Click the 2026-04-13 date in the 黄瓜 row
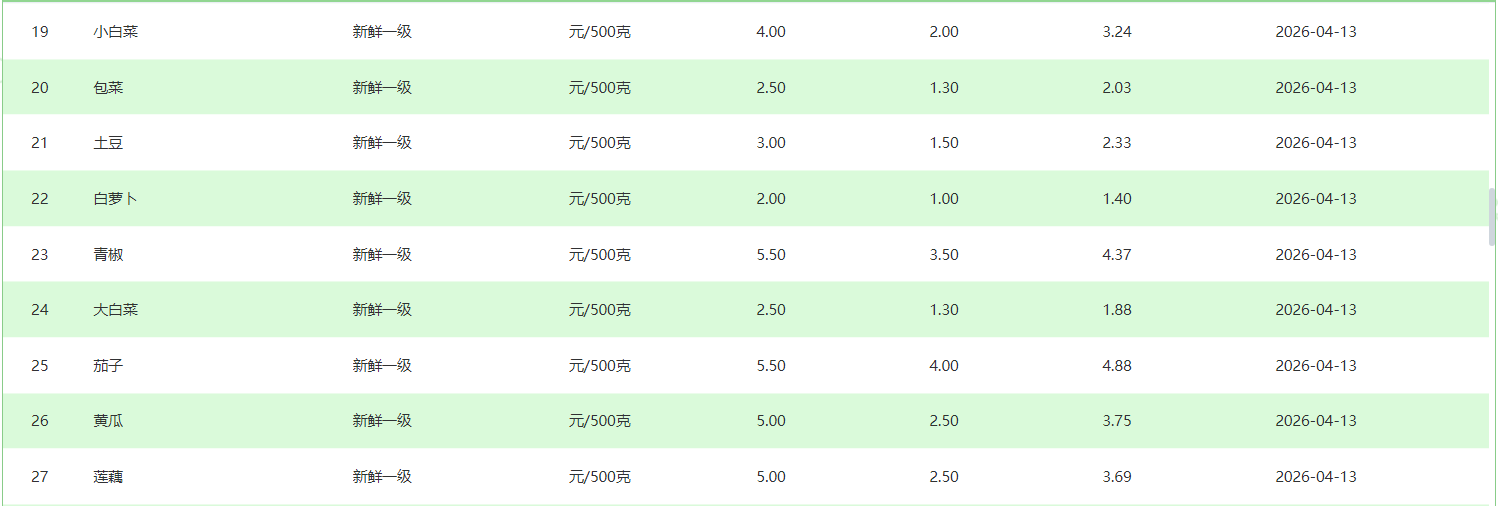1498x506 pixels. point(1316,421)
